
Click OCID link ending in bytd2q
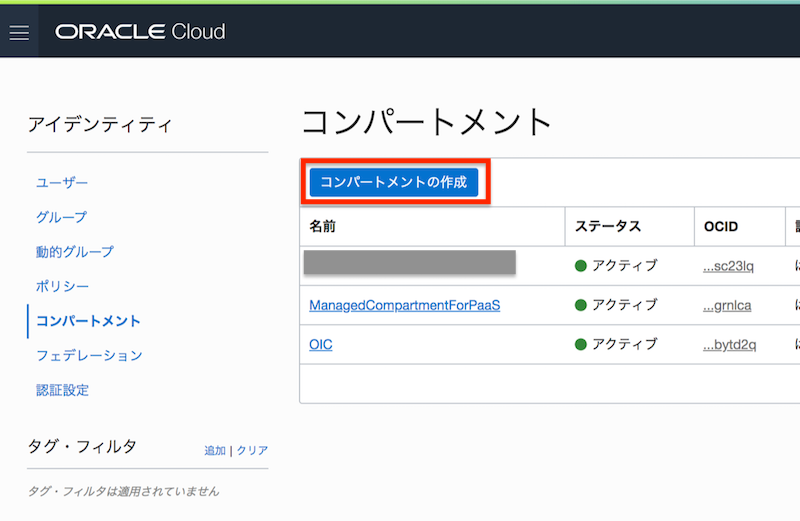(729, 345)
